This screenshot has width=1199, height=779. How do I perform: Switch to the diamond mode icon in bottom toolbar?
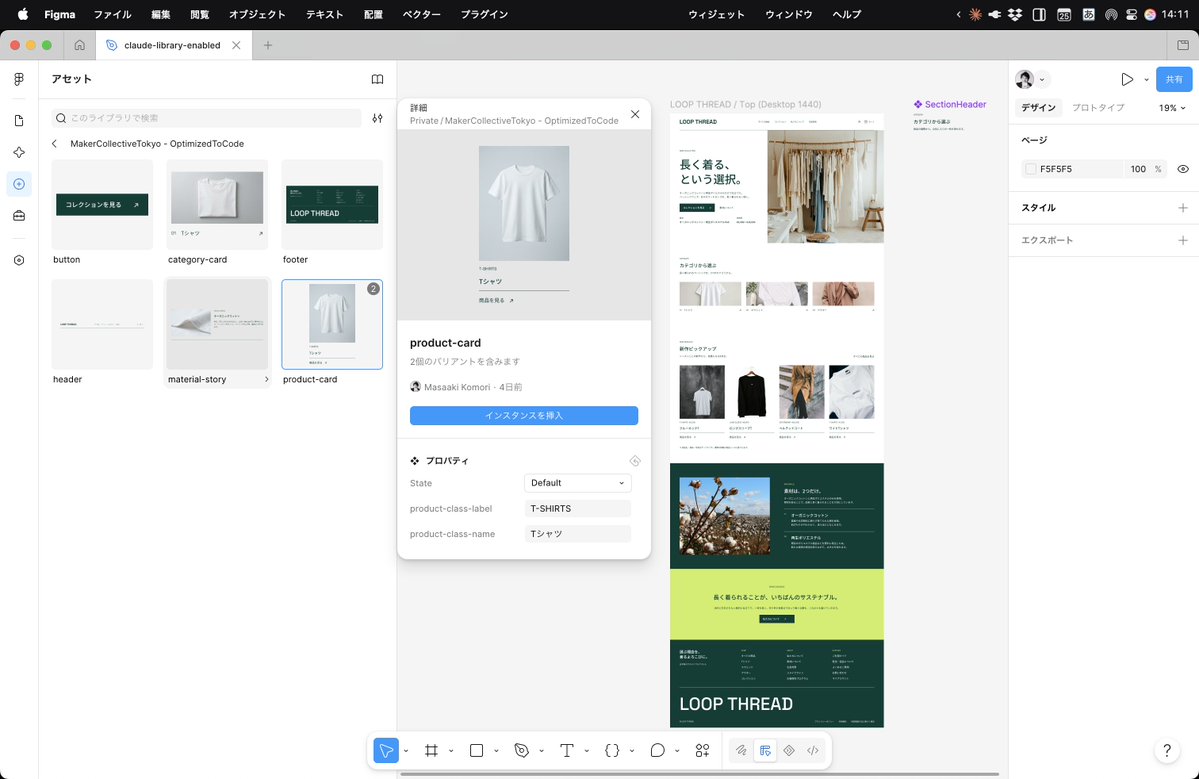point(789,751)
